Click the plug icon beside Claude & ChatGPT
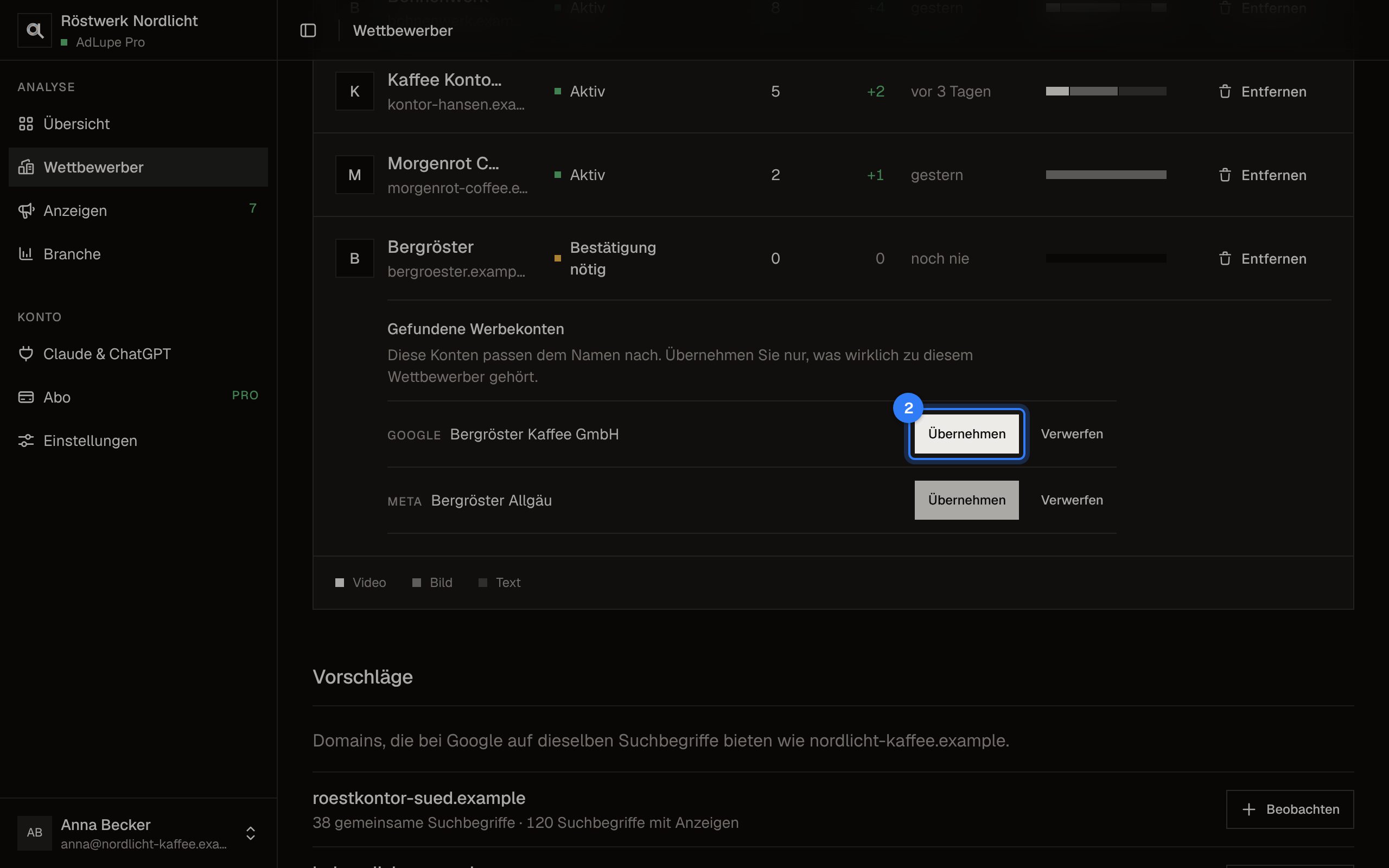Screen dimensions: 1389x868 click(x=26, y=354)
